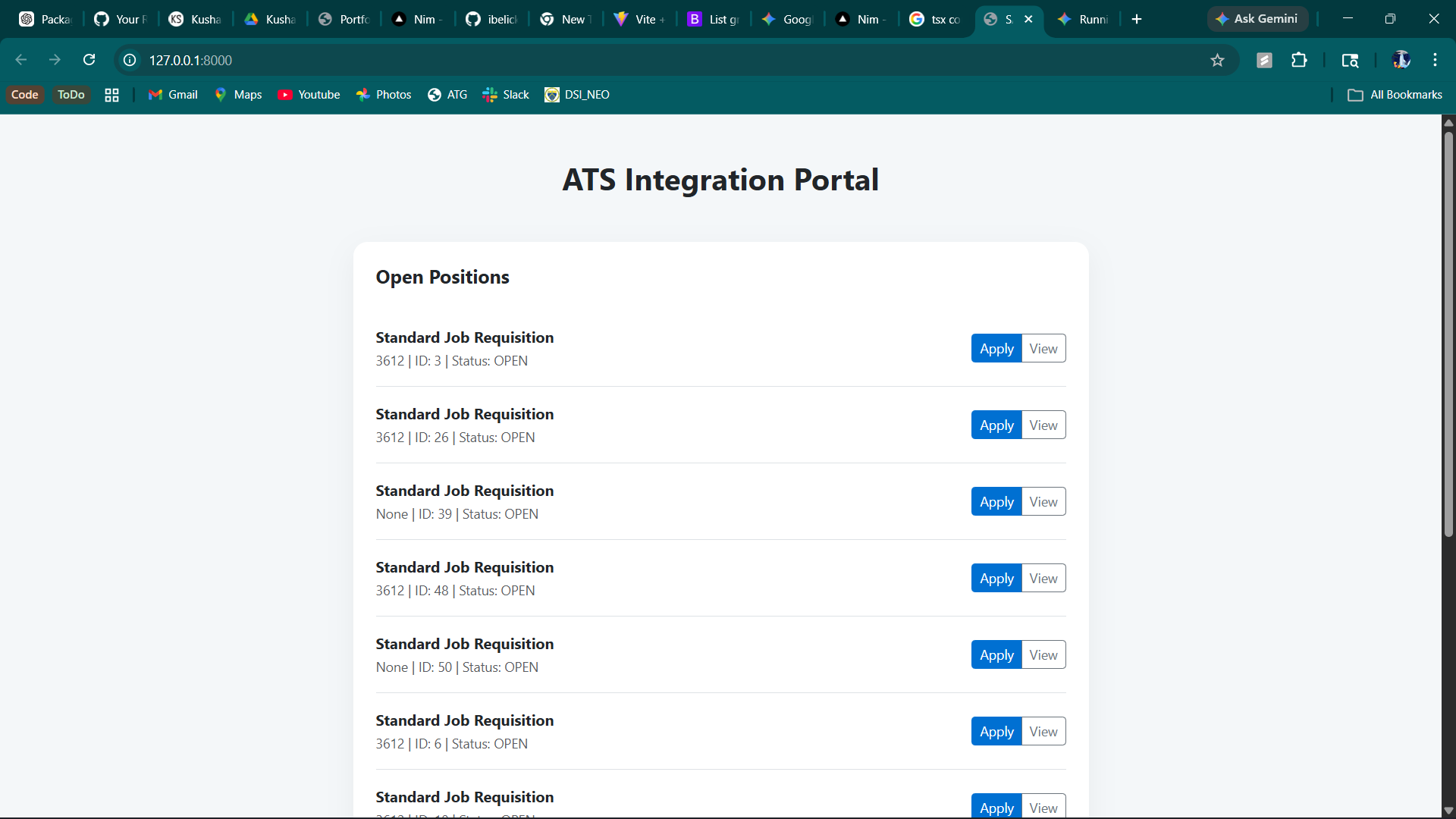Click the page reload icon
Screen dimensions: 1456x819
[89, 60]
